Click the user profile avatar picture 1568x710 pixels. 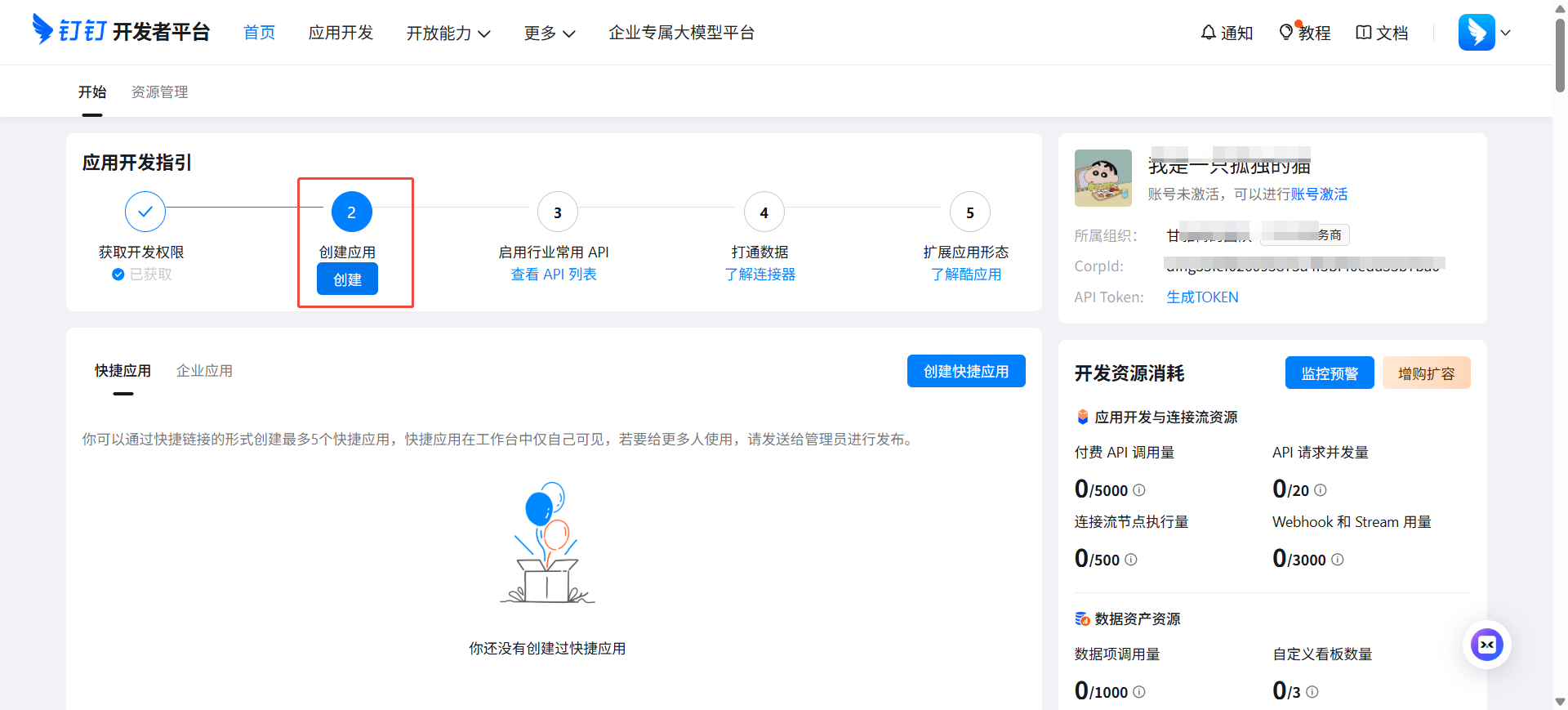[1103, 178]
